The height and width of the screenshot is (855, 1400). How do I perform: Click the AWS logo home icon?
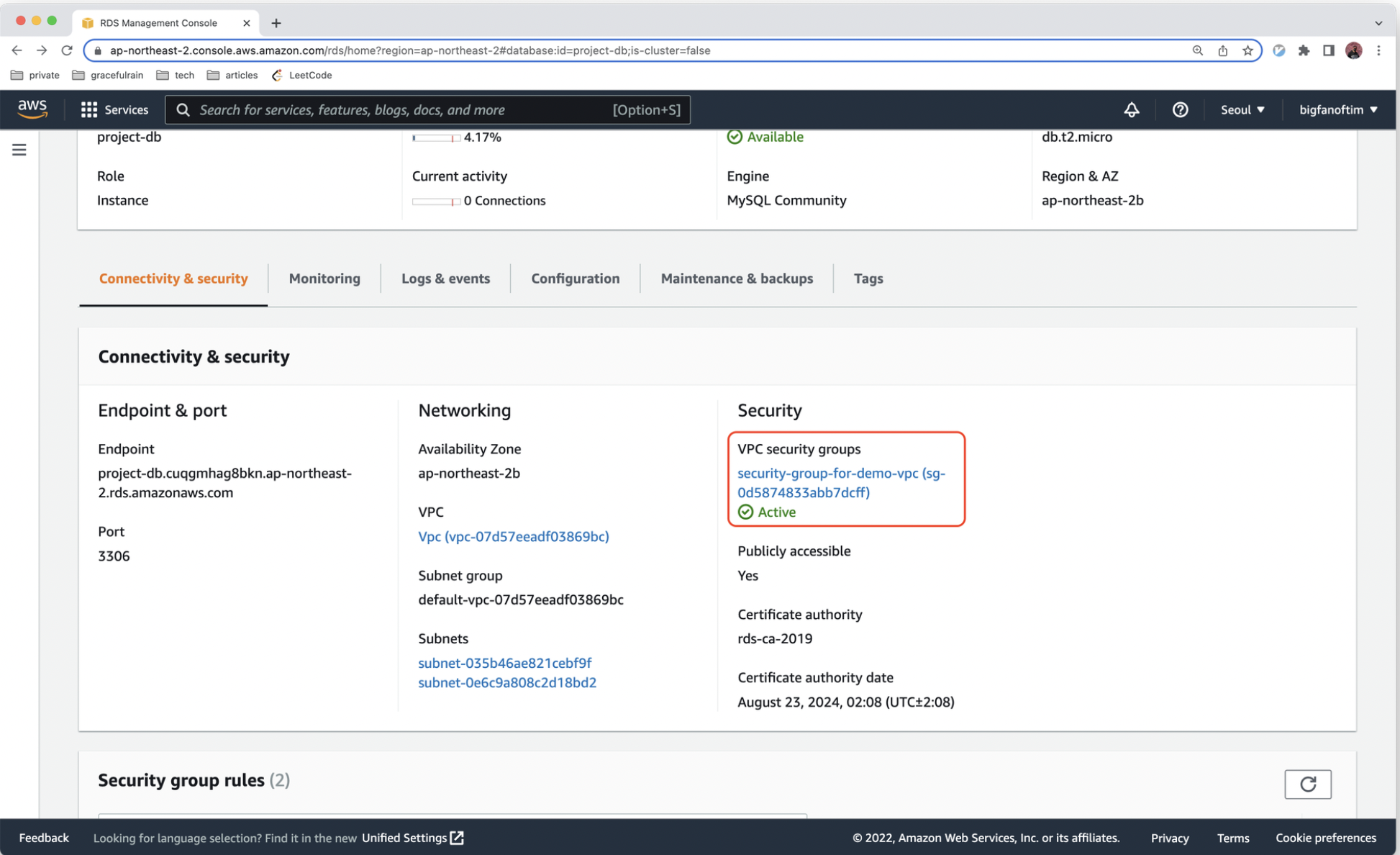[32, 109]
